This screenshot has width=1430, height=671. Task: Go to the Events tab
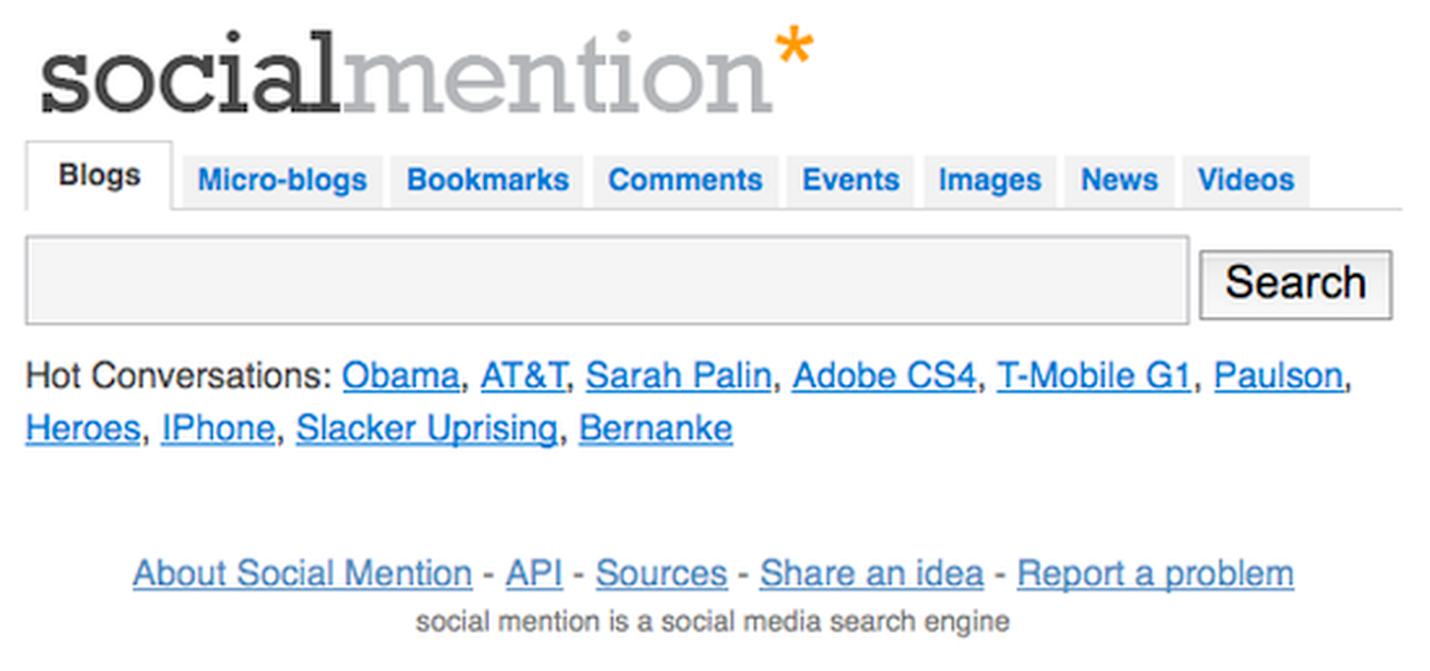851,180
